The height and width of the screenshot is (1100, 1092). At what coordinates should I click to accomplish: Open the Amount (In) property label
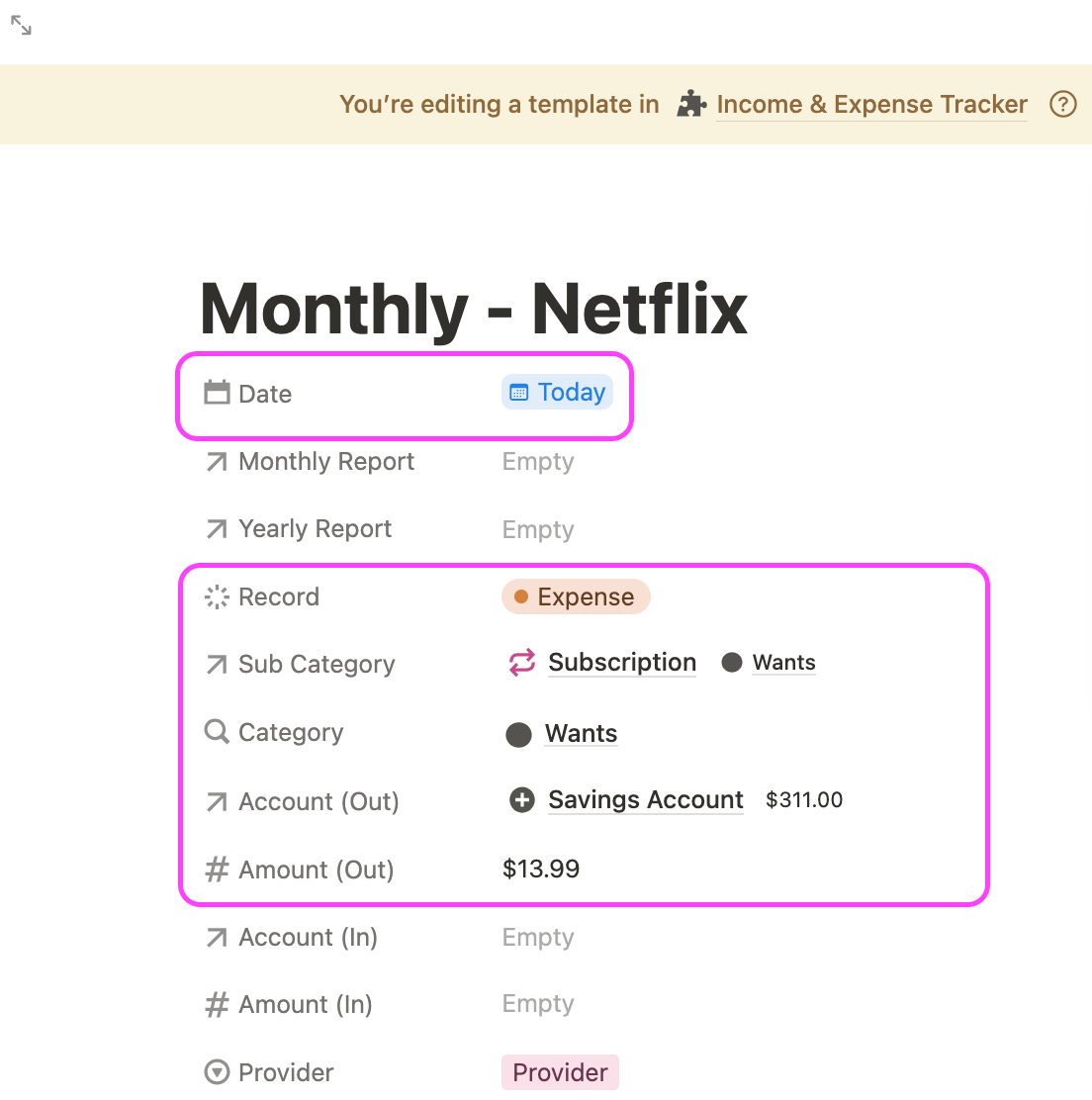(305, 1005)
